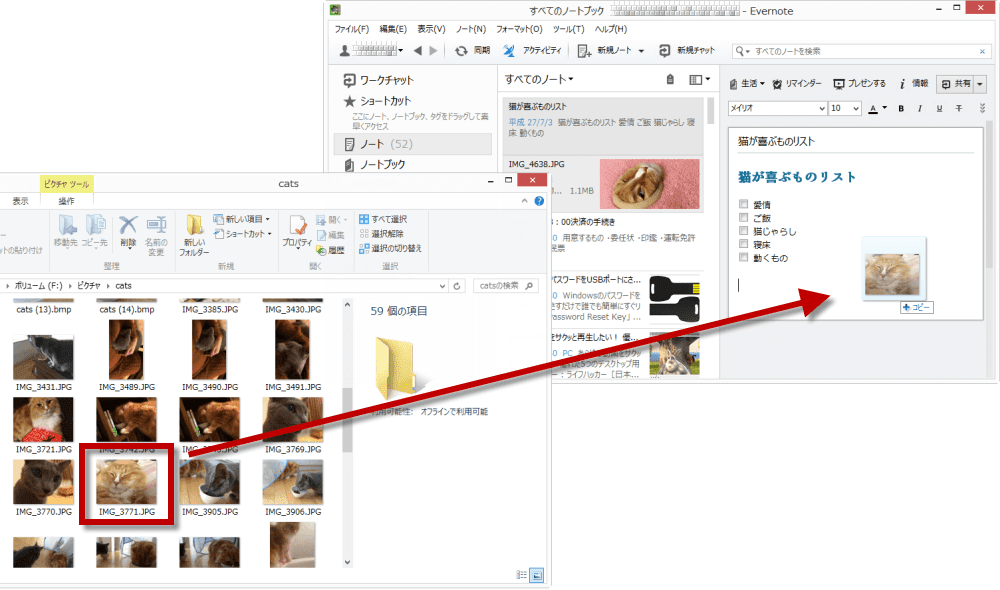Check the 寝床 checkbox
The height and width of the screenshot is (590, 1000).
click(x=743, y=244)
